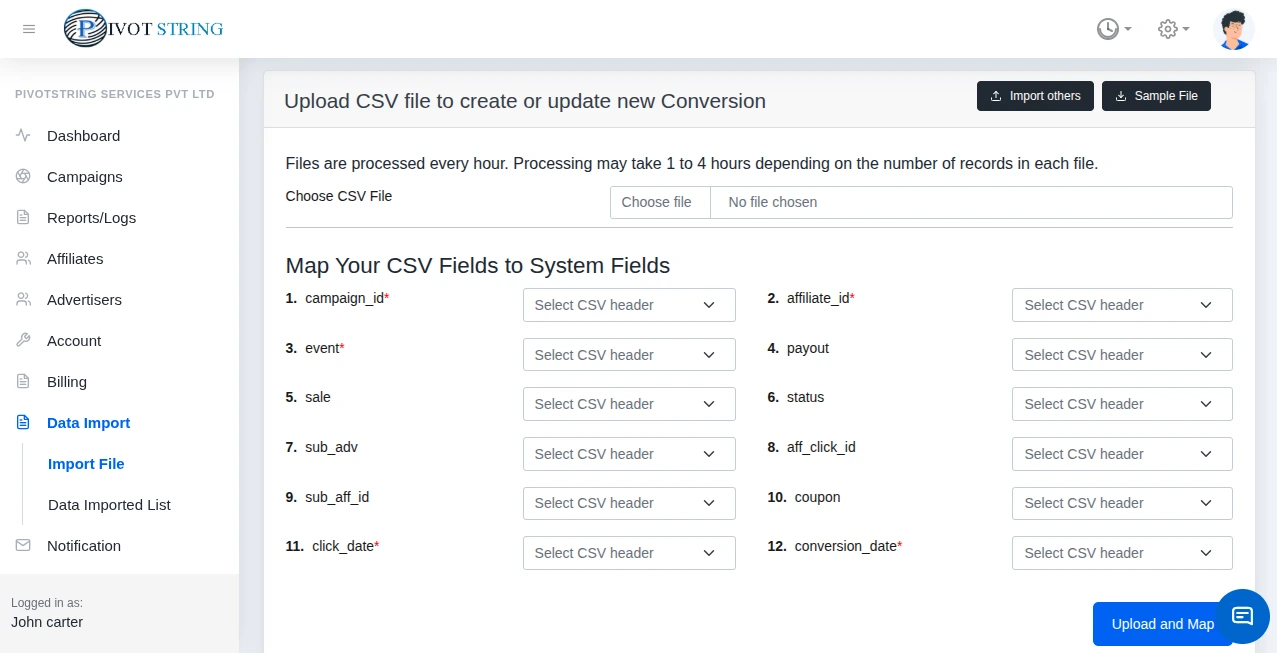Open the Dashboard activity icon in sidebar

[22, 135]
